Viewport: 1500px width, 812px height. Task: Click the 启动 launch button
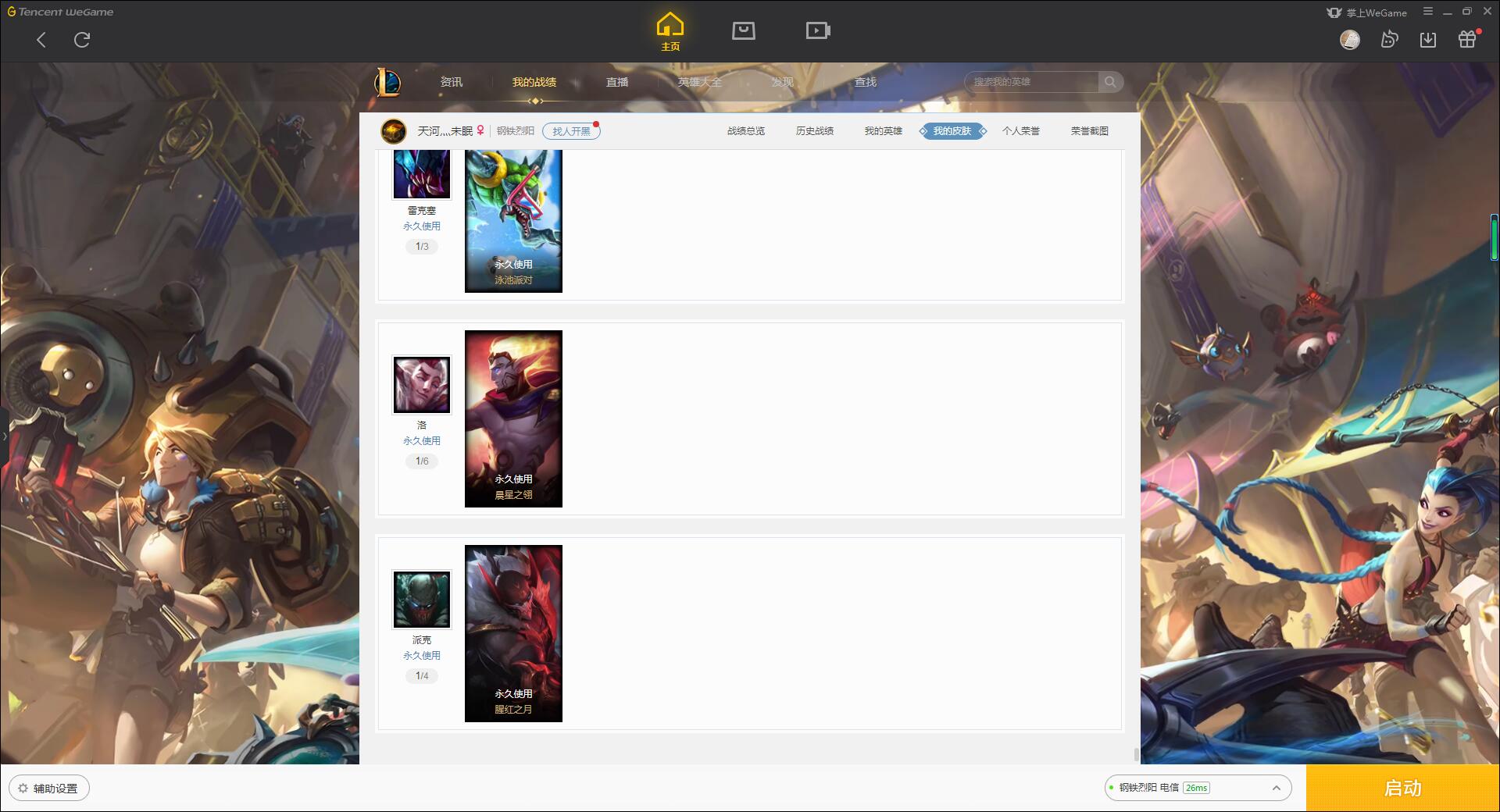(1403, 789)
